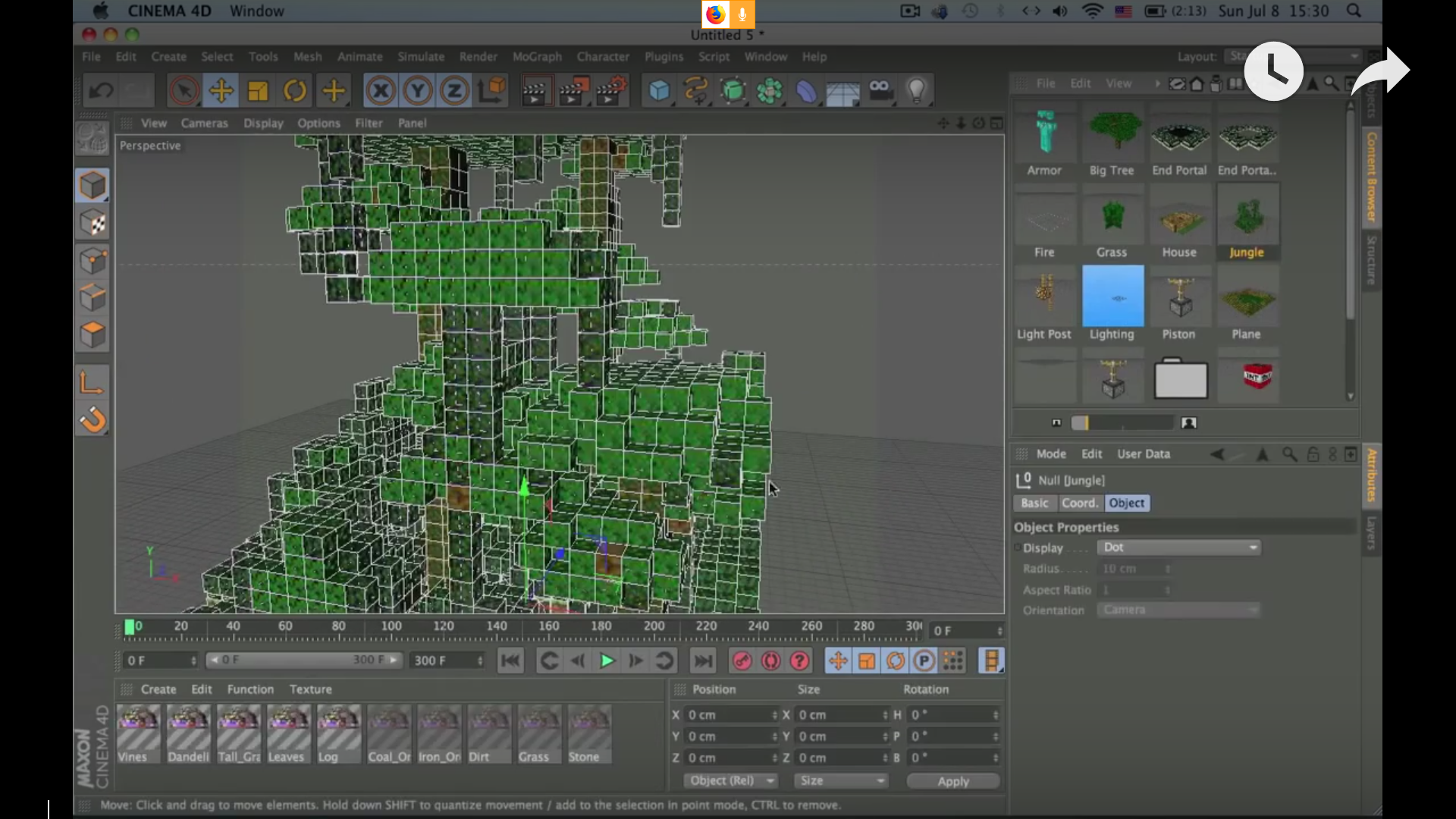
Task: Toggle Position keyframe recording icon
Action: (x=838, y=661)
